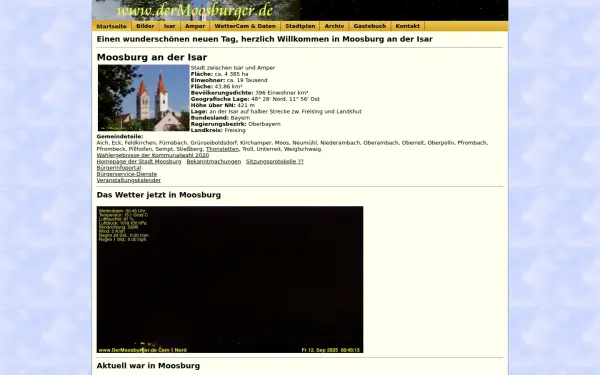The width and height of the screenshot is (600, 375).
Task: Open the Sitzungsprotokolle link
Action: click(x=275, y=161)
